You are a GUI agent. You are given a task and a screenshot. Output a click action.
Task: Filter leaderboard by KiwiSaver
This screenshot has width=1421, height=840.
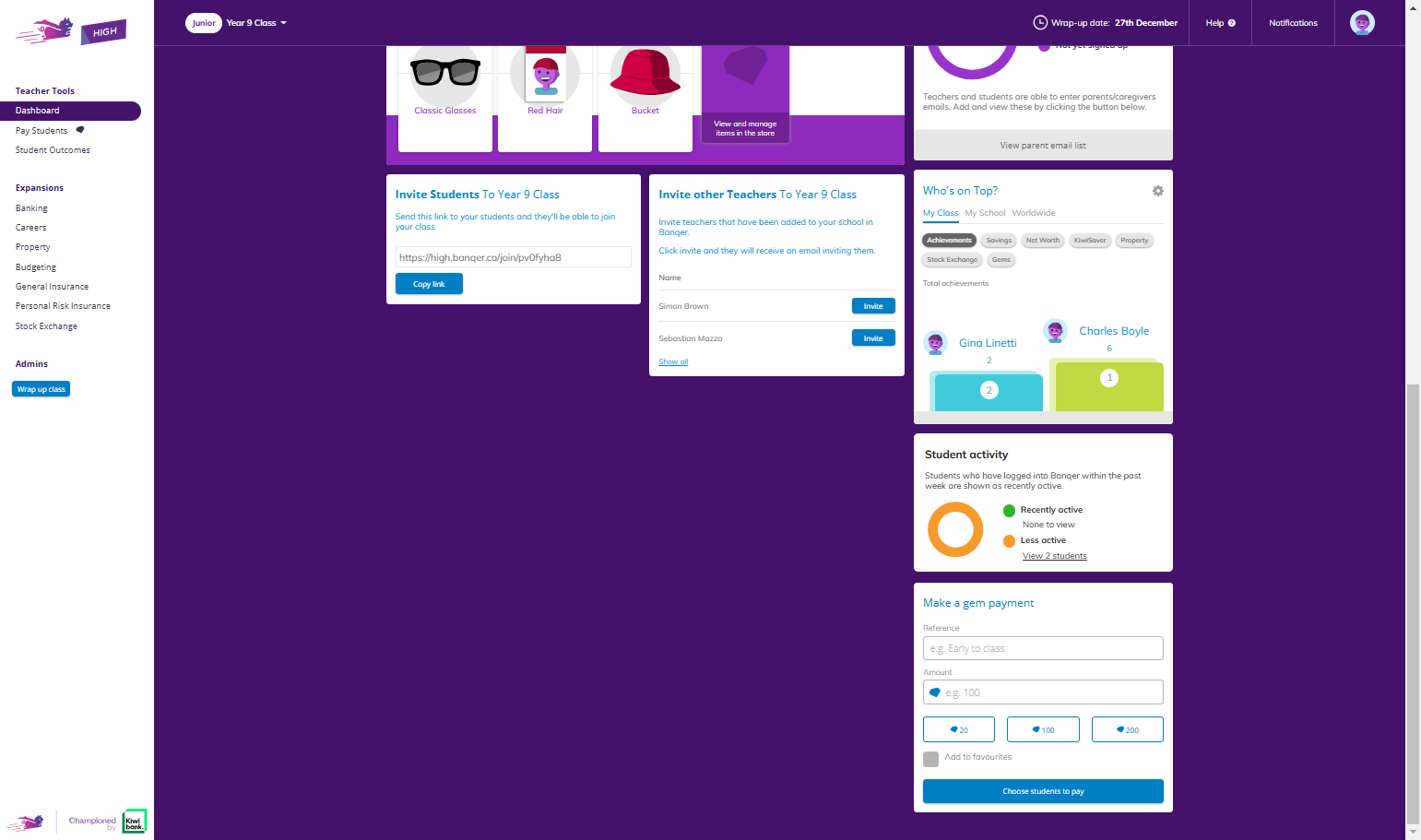tap(1090, 241)
